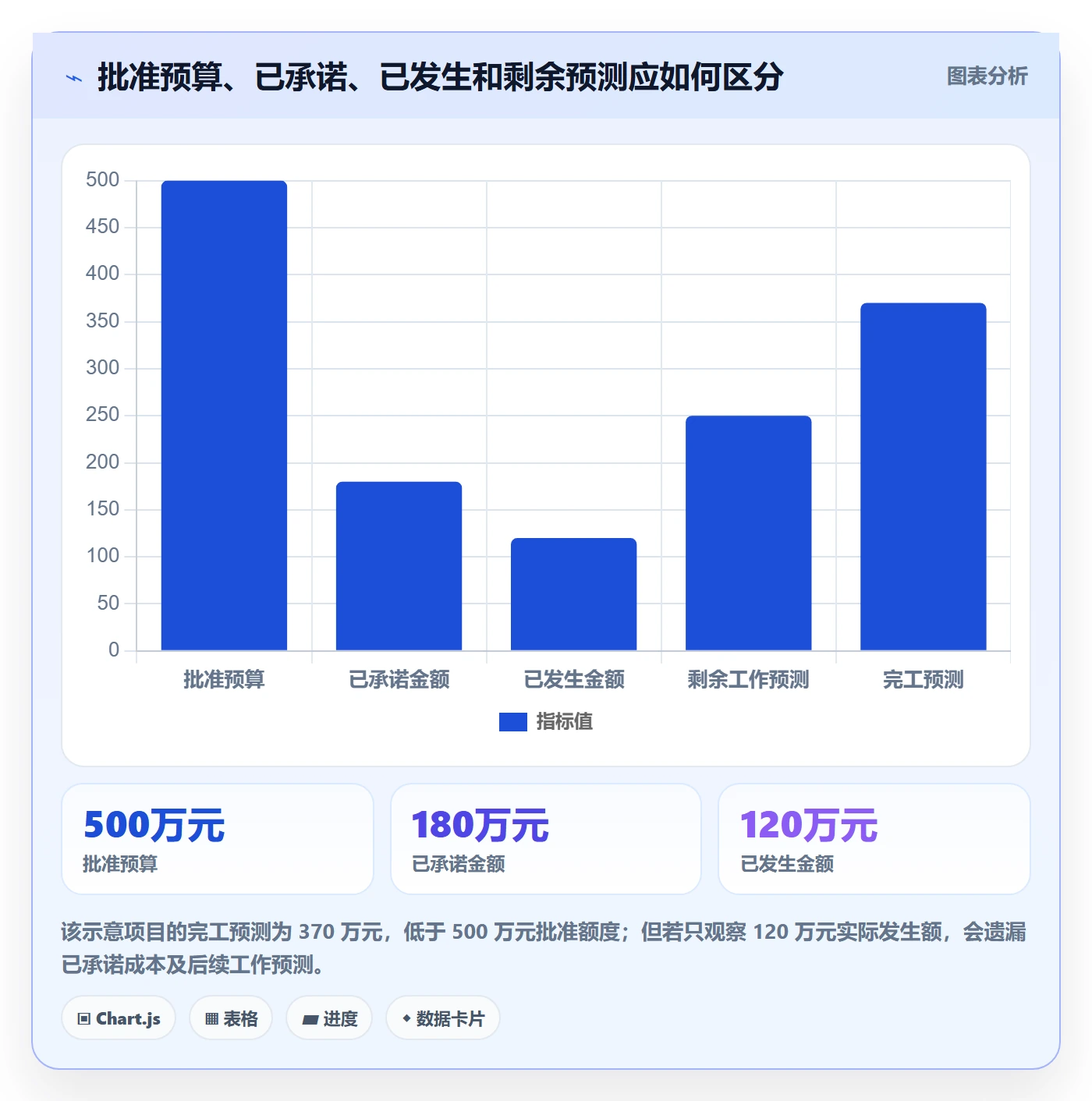The image size is (1092, 1101).
Task: Click the 完工预测 x-axis label
Action: pos(923,680)
